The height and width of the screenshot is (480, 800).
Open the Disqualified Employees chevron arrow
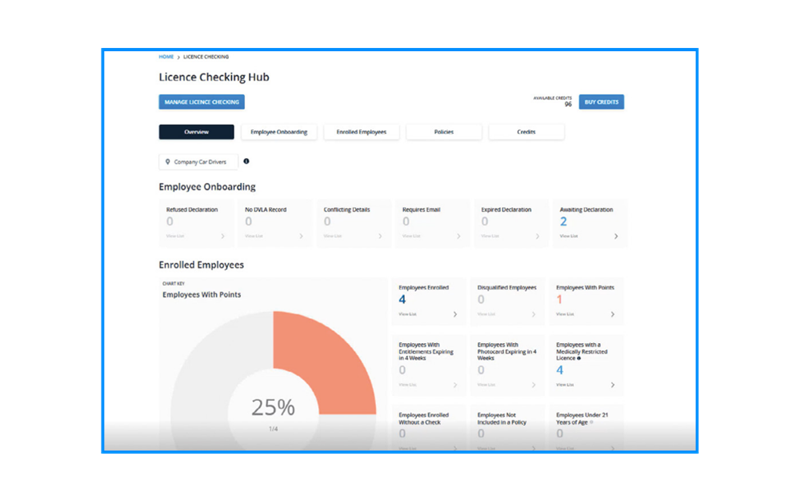click(534, 314)
